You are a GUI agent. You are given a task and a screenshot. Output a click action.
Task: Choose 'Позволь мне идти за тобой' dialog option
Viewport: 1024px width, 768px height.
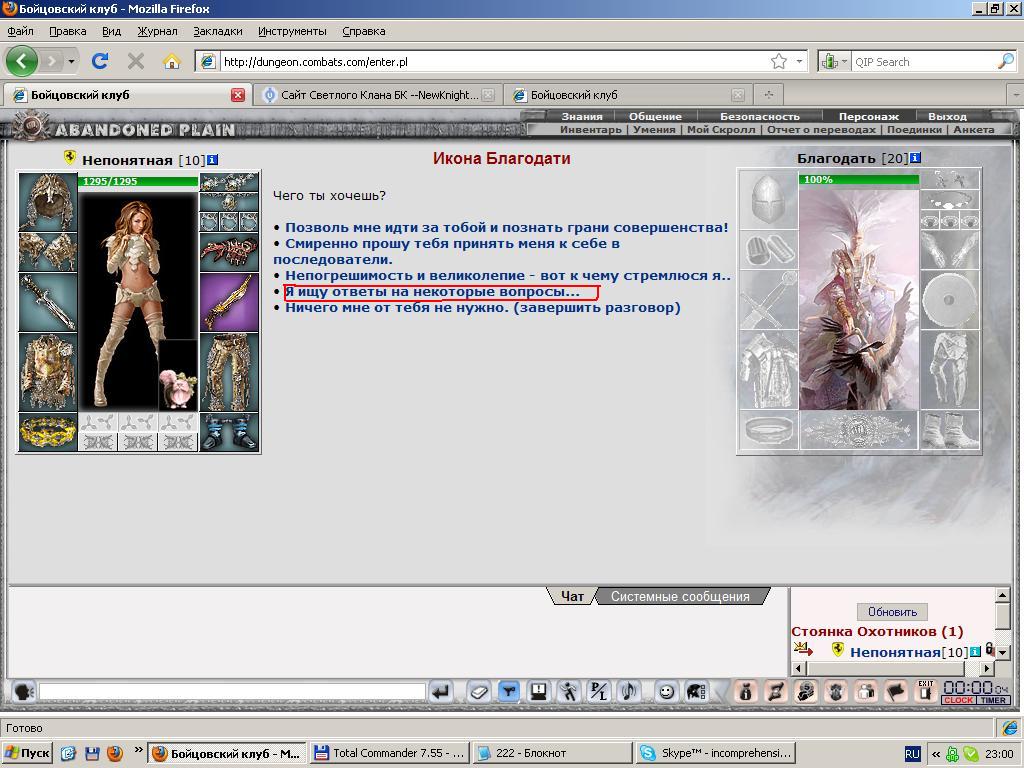pyautogui.click(x=506, y=228)
